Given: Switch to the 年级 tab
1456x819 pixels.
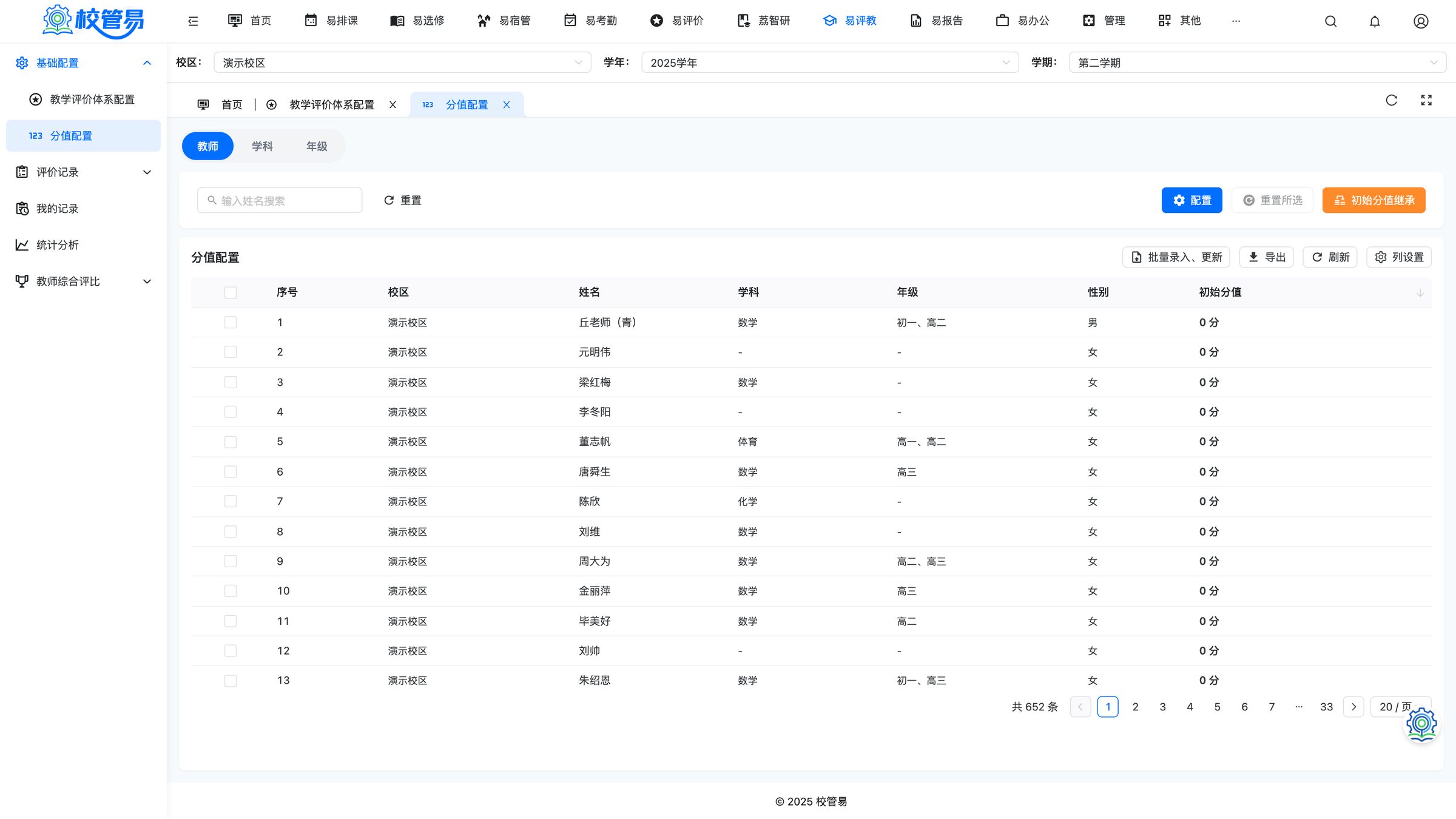Looking at the screenshot, I should pyautogui.click(x=317, y=146).
